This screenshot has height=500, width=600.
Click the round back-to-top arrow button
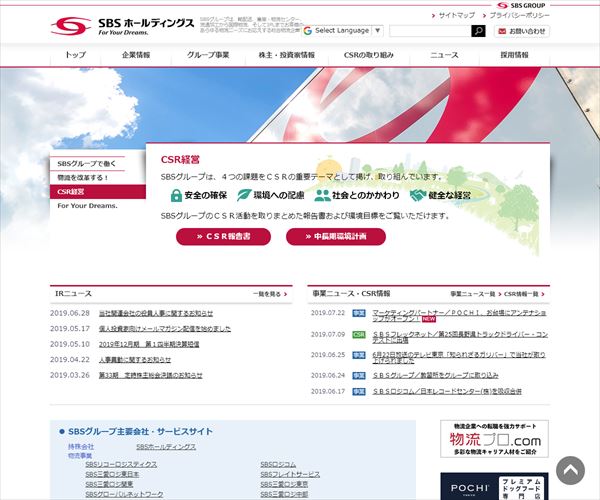point(570,470)
